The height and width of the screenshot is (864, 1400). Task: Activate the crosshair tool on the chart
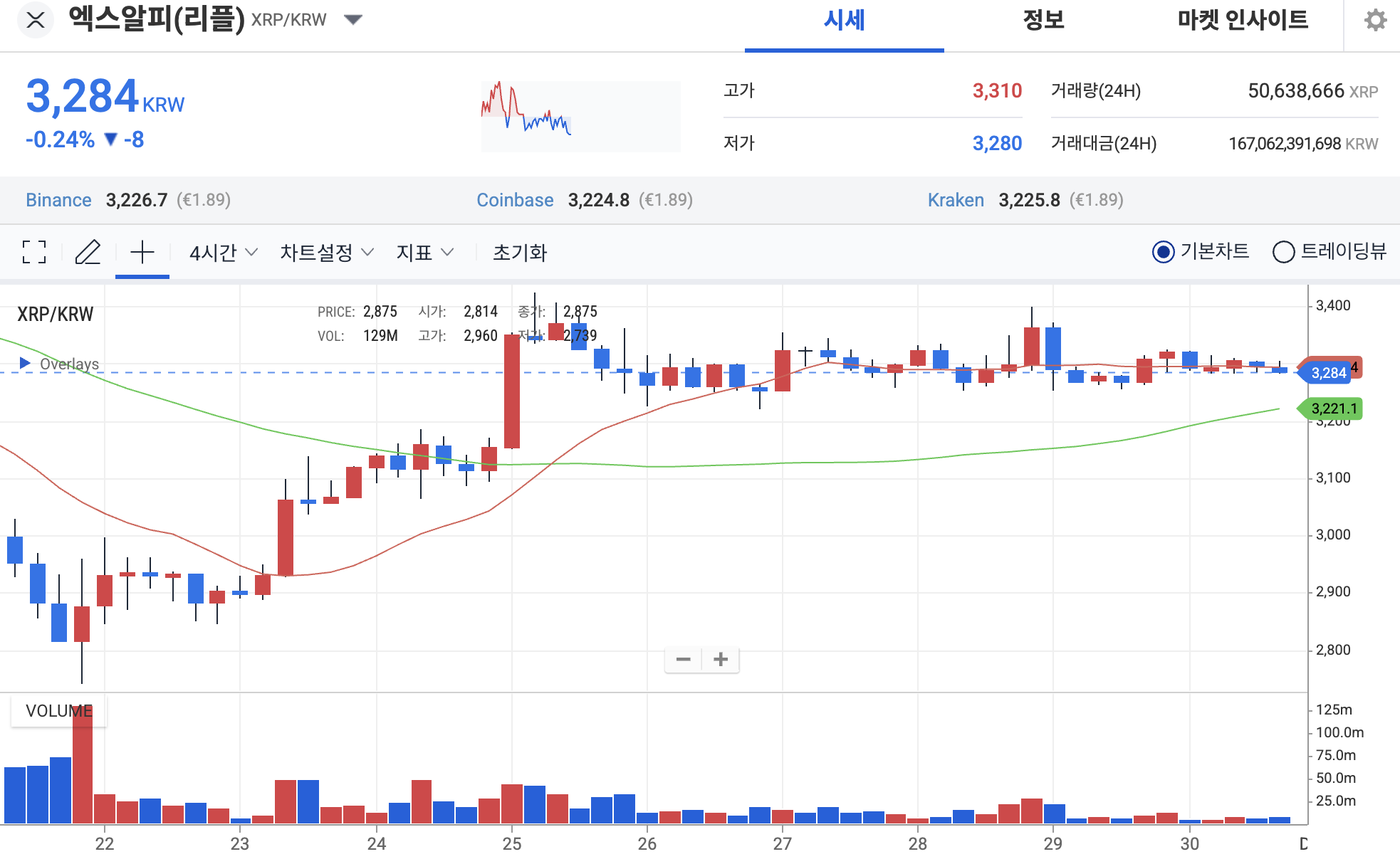click(x=142, y=252)
